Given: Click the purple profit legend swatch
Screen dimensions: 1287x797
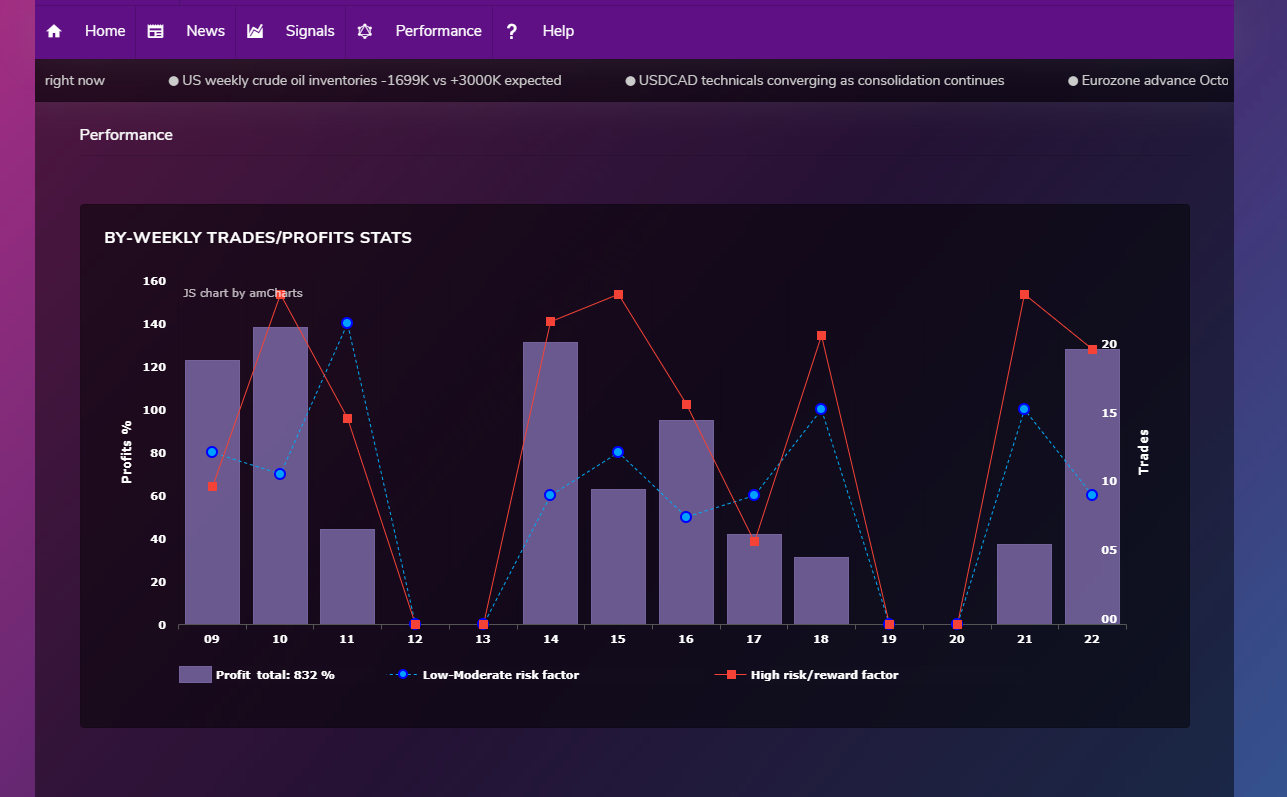Looking at the screenshot, I should pyautogui.click(x=195, y=675).
